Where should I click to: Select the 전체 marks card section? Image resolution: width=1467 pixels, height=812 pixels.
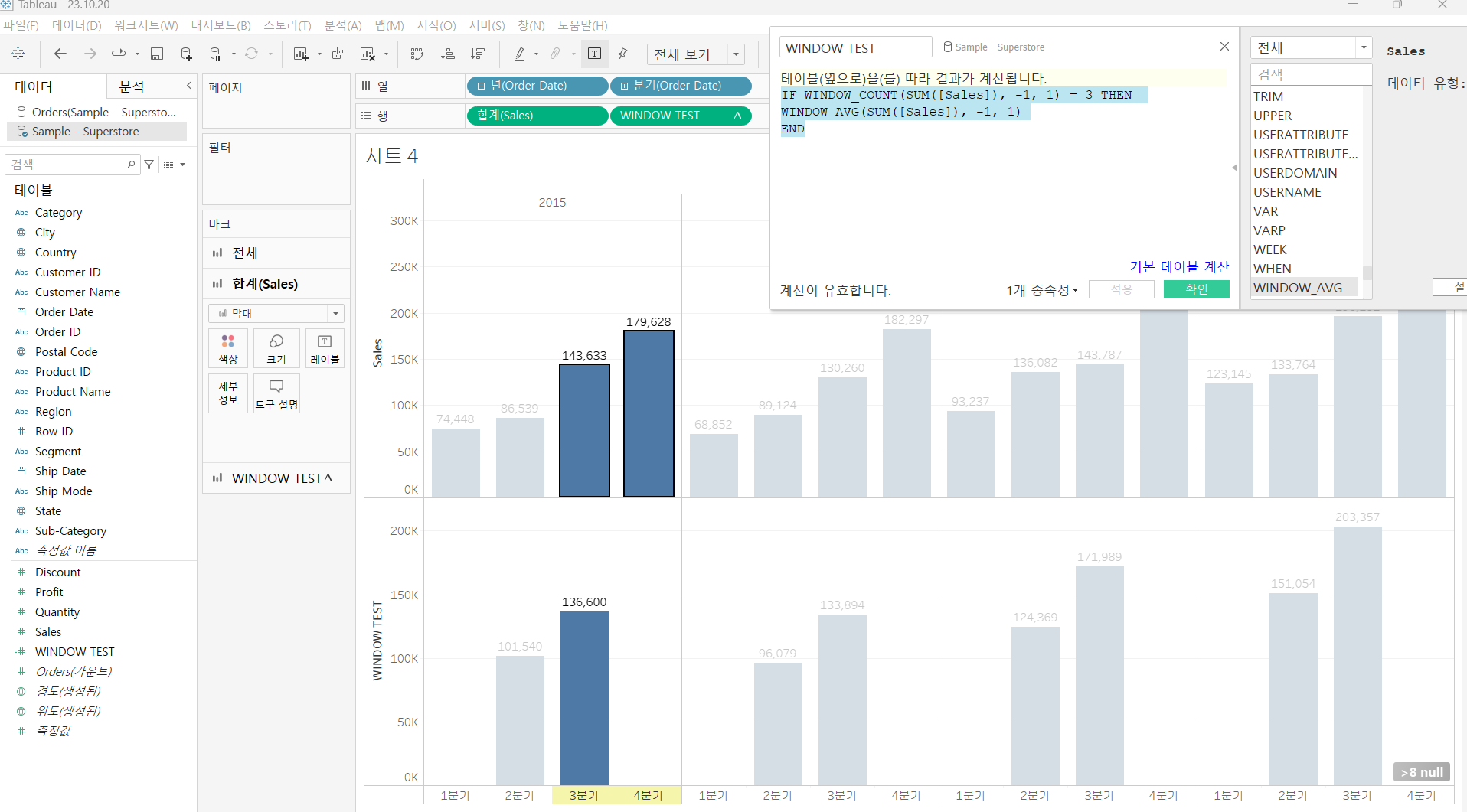tap(276, 253)
